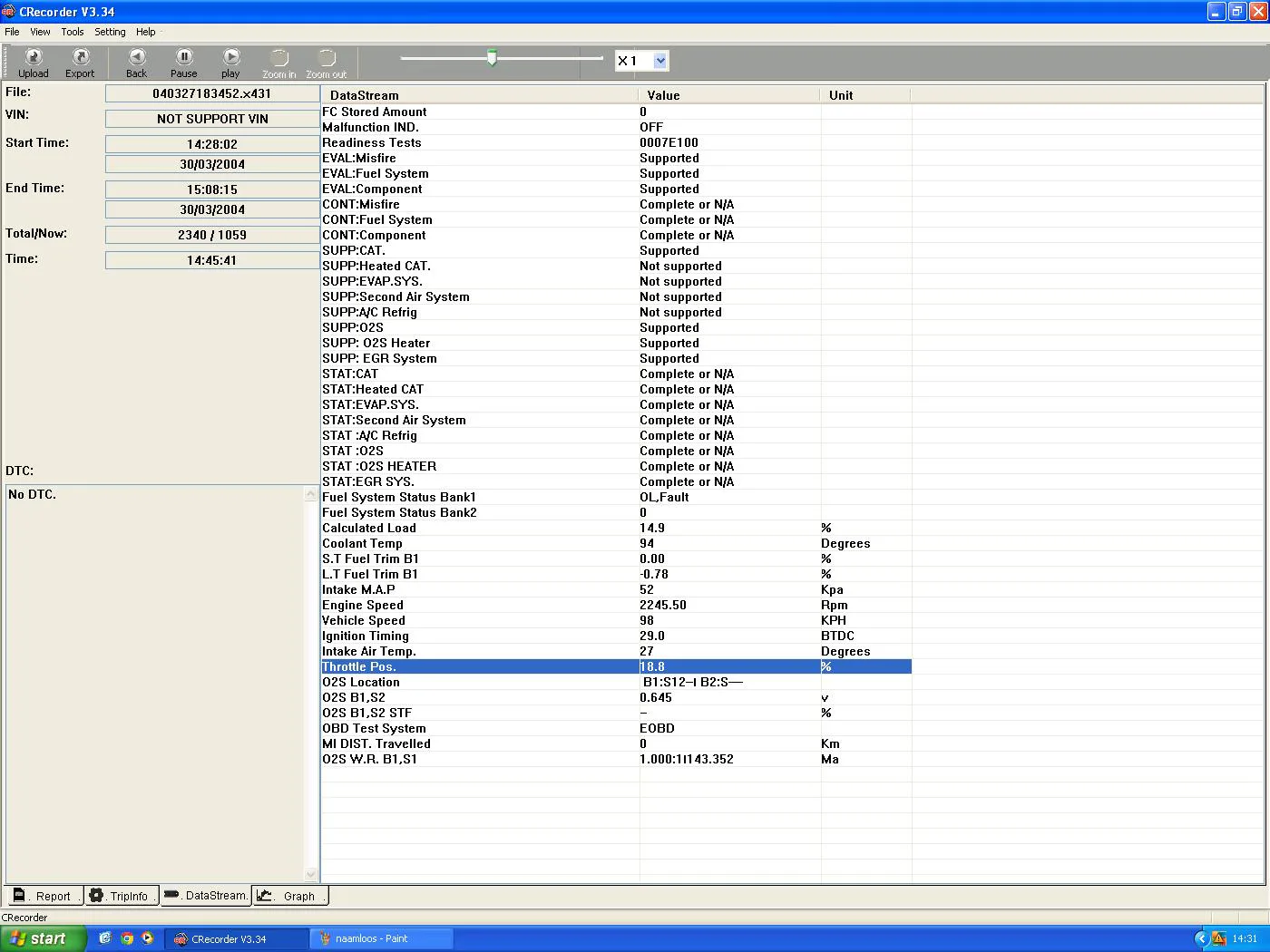Switch to the Graph tab
The image size is (1270, 952).
point(289,896)
